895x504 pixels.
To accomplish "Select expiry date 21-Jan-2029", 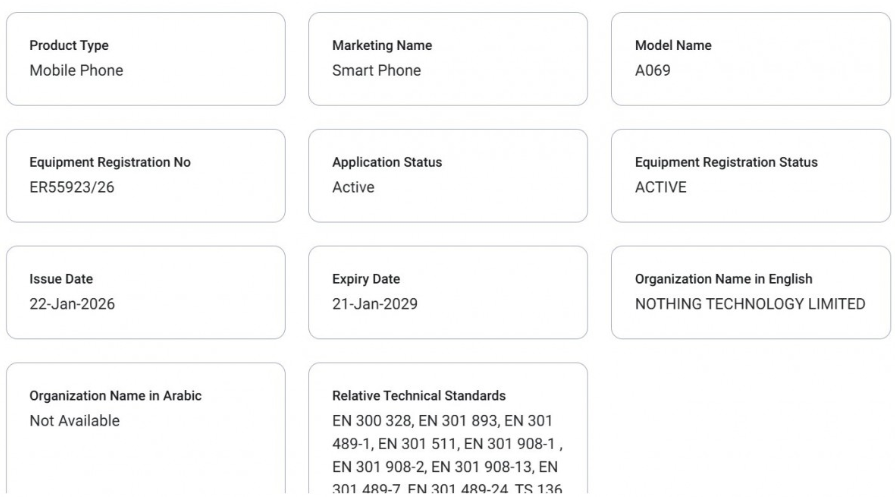I will [375, 305].
